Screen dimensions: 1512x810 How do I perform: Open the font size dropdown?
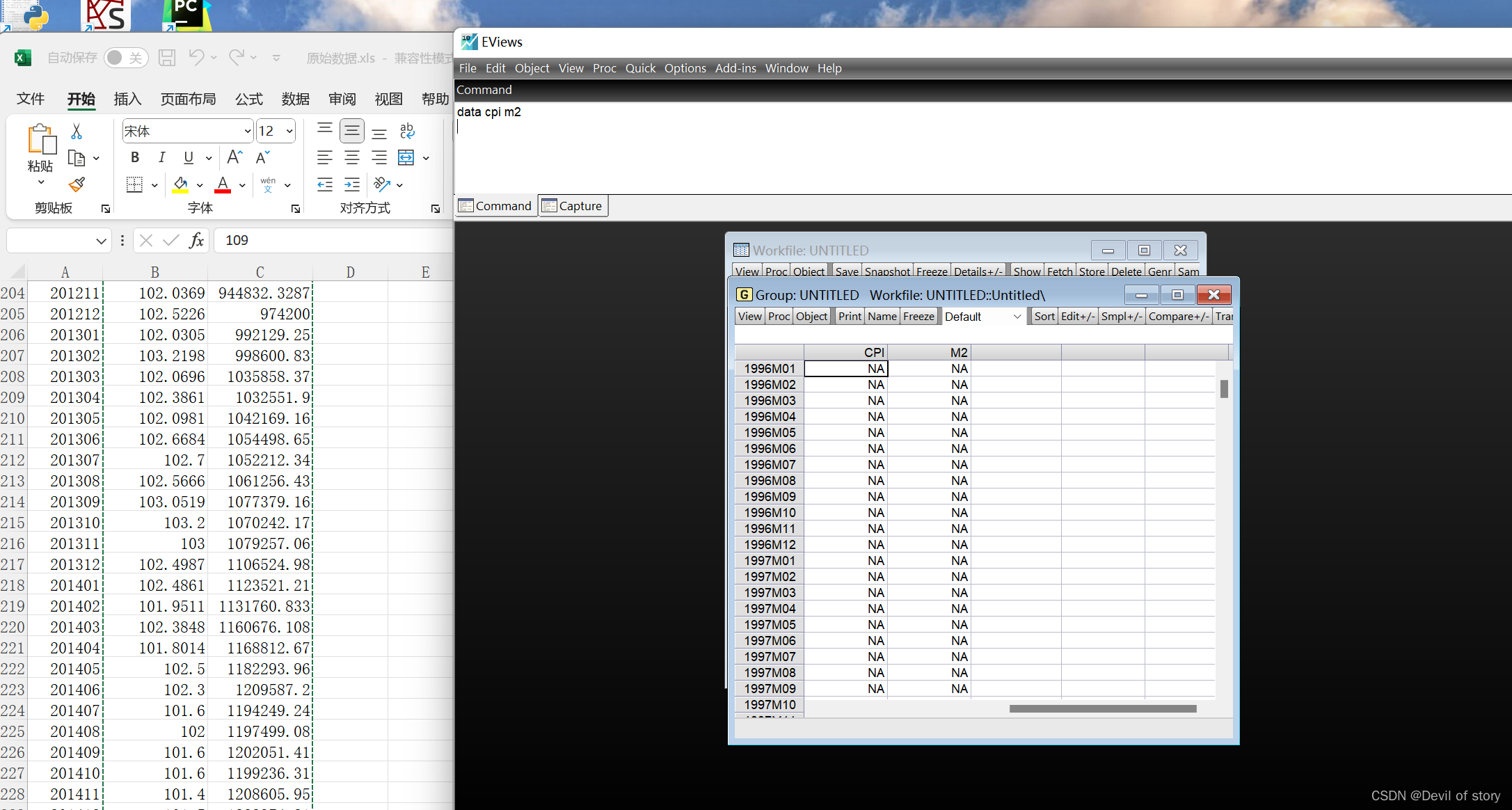[289, 131]
